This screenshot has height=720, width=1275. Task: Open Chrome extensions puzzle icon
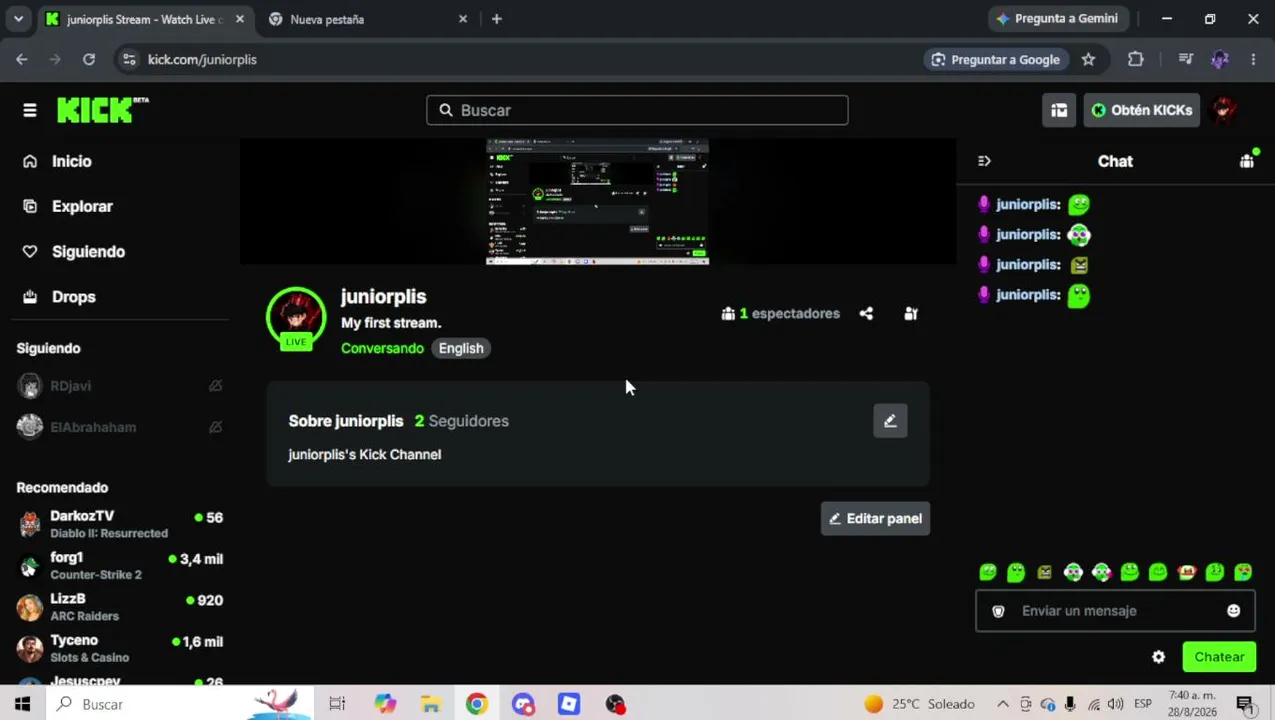1136,60
